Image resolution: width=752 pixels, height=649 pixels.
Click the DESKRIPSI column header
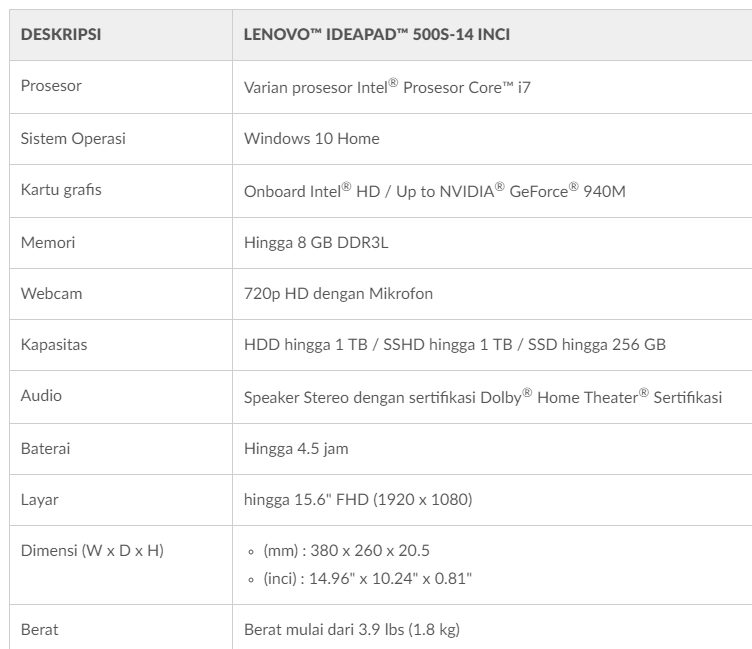(61, 35)
